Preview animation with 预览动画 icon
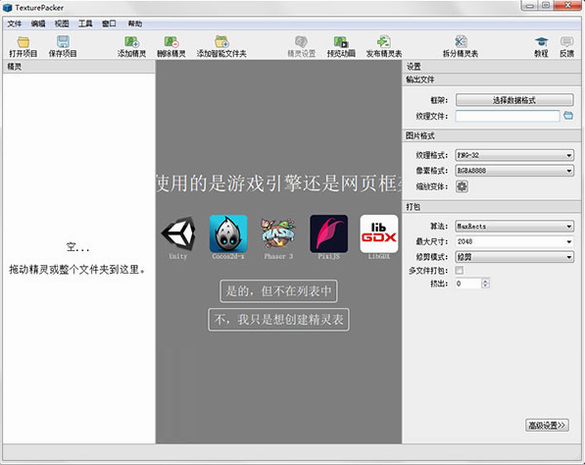Image resolution: width=585 pixels, height=465 pixels. [x=341, y=47]
